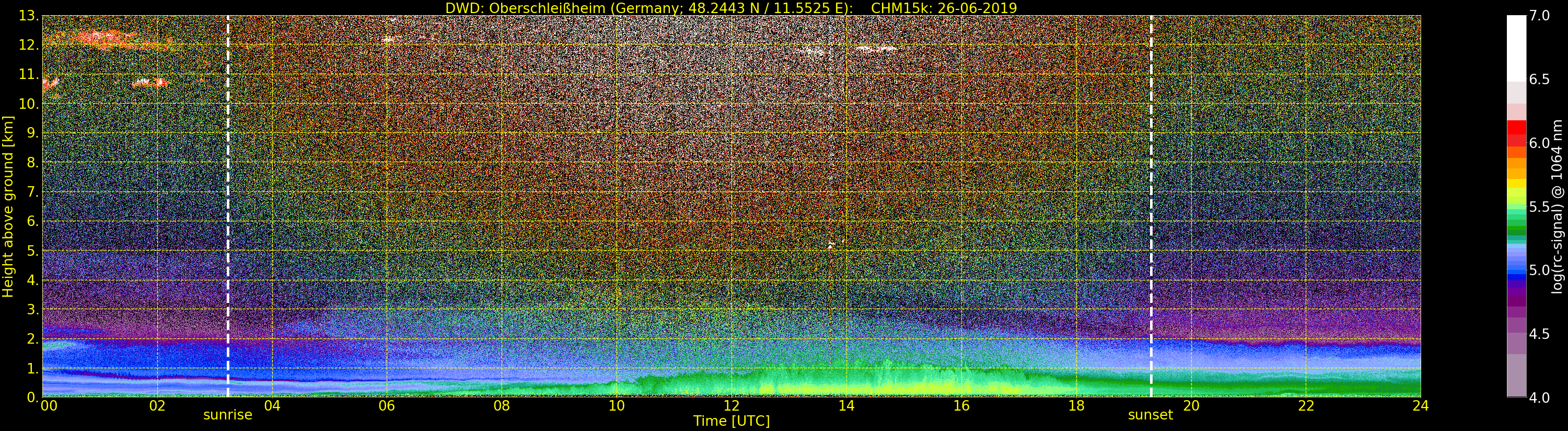Select the 'Time [UTC]' axis label
Image resolution: width=1568 pixels, height=431 pixels.
731,421
